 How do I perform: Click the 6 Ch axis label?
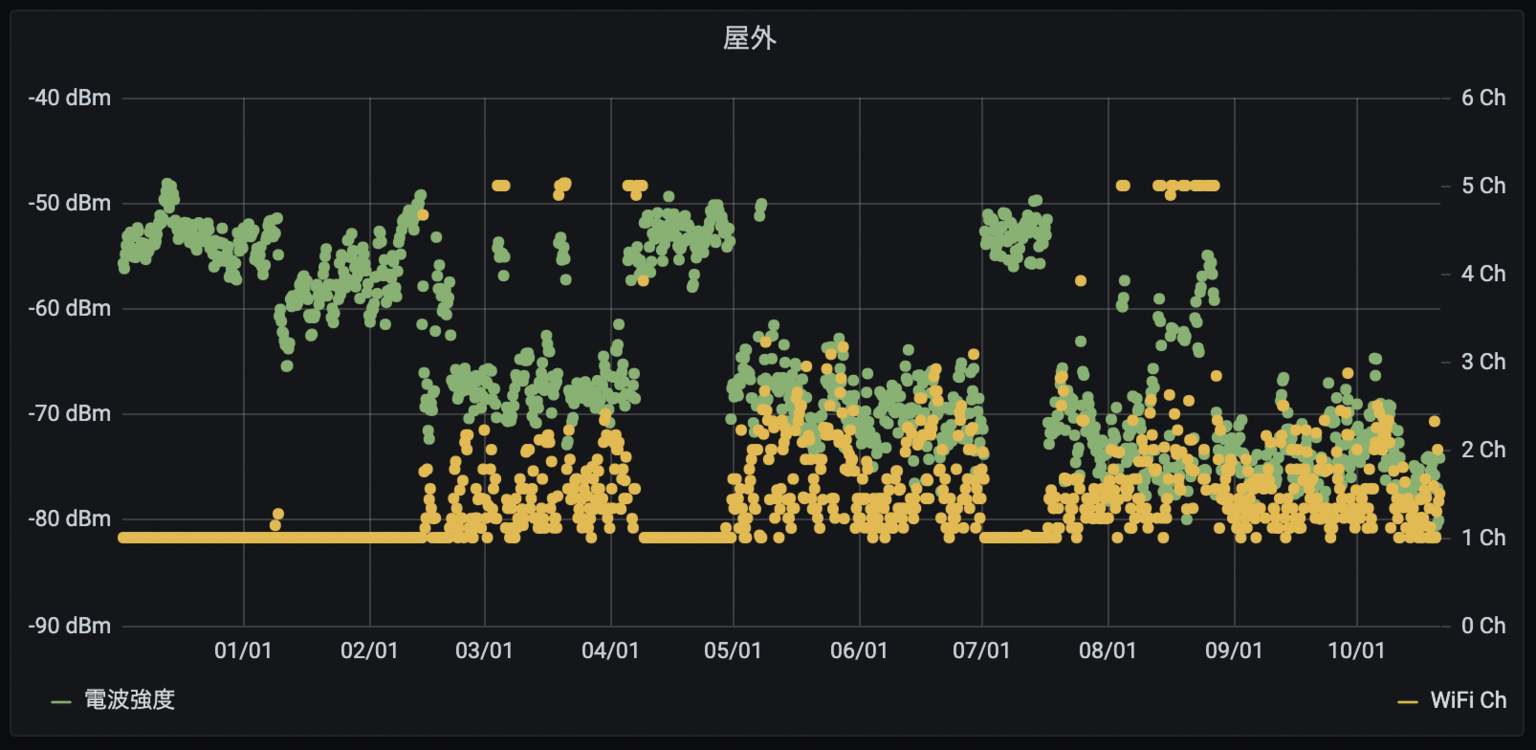(1483, 98)
